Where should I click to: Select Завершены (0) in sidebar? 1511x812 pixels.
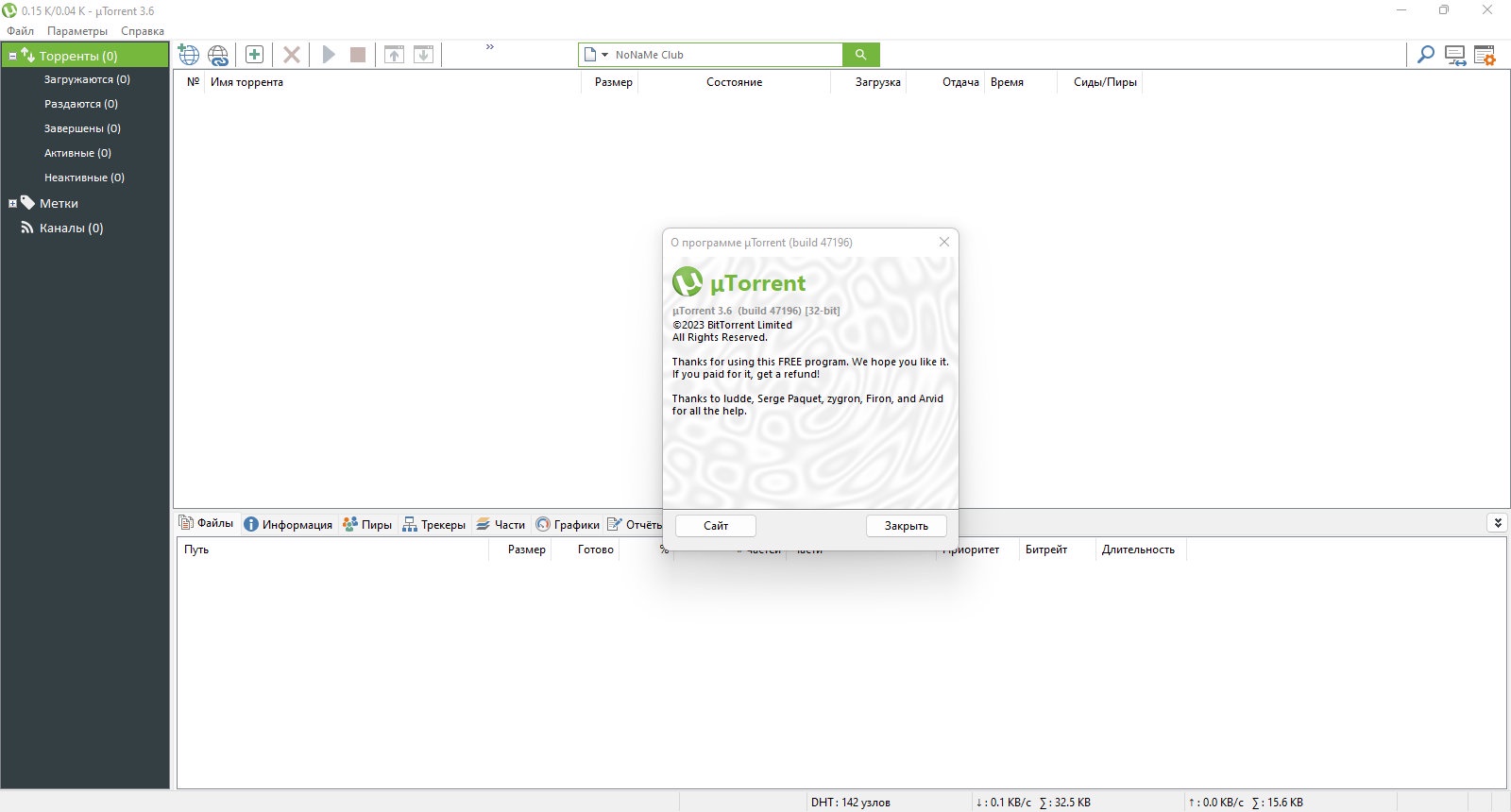(82, 128)
